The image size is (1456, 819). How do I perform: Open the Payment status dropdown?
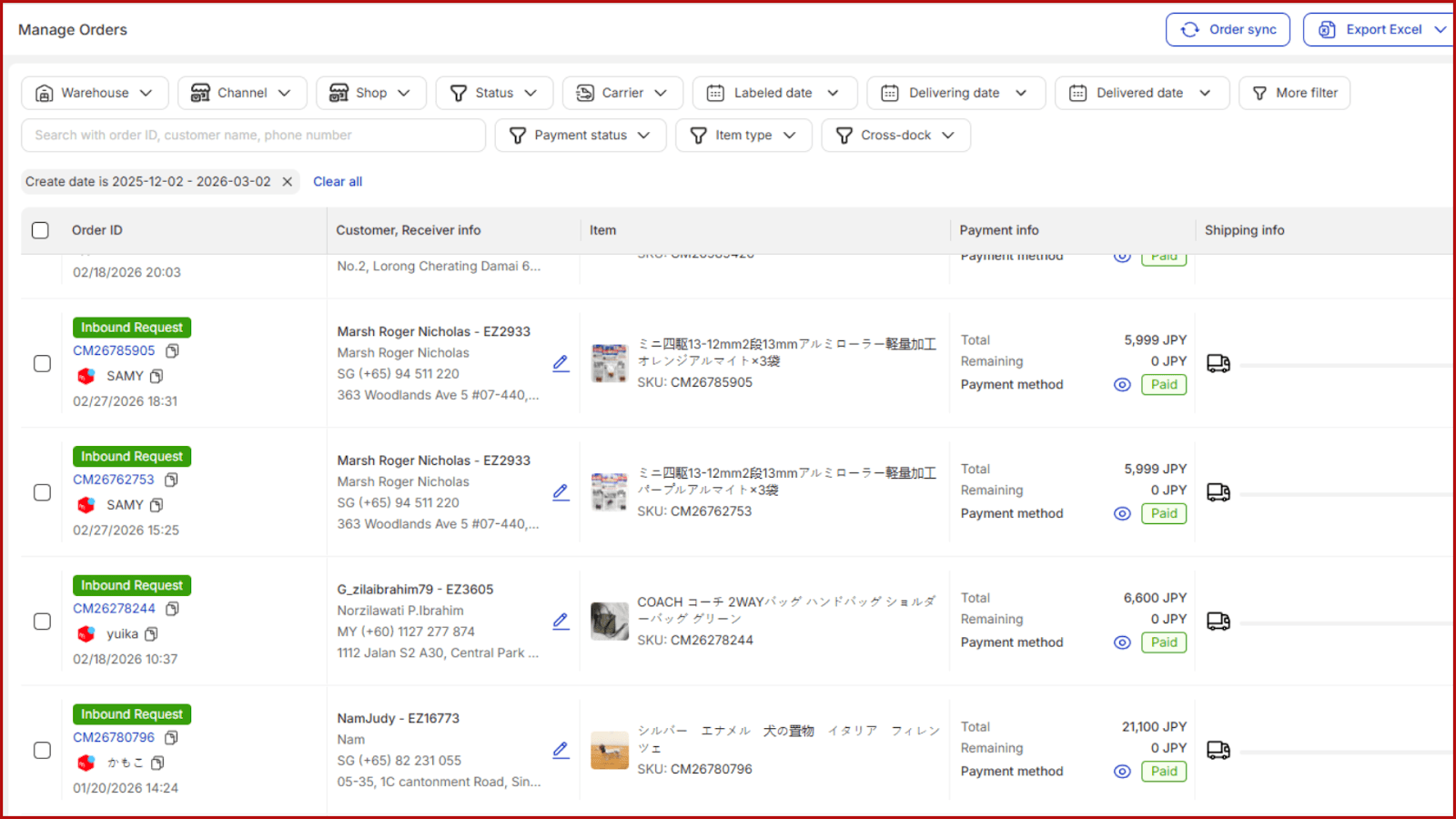coord(581,136)
